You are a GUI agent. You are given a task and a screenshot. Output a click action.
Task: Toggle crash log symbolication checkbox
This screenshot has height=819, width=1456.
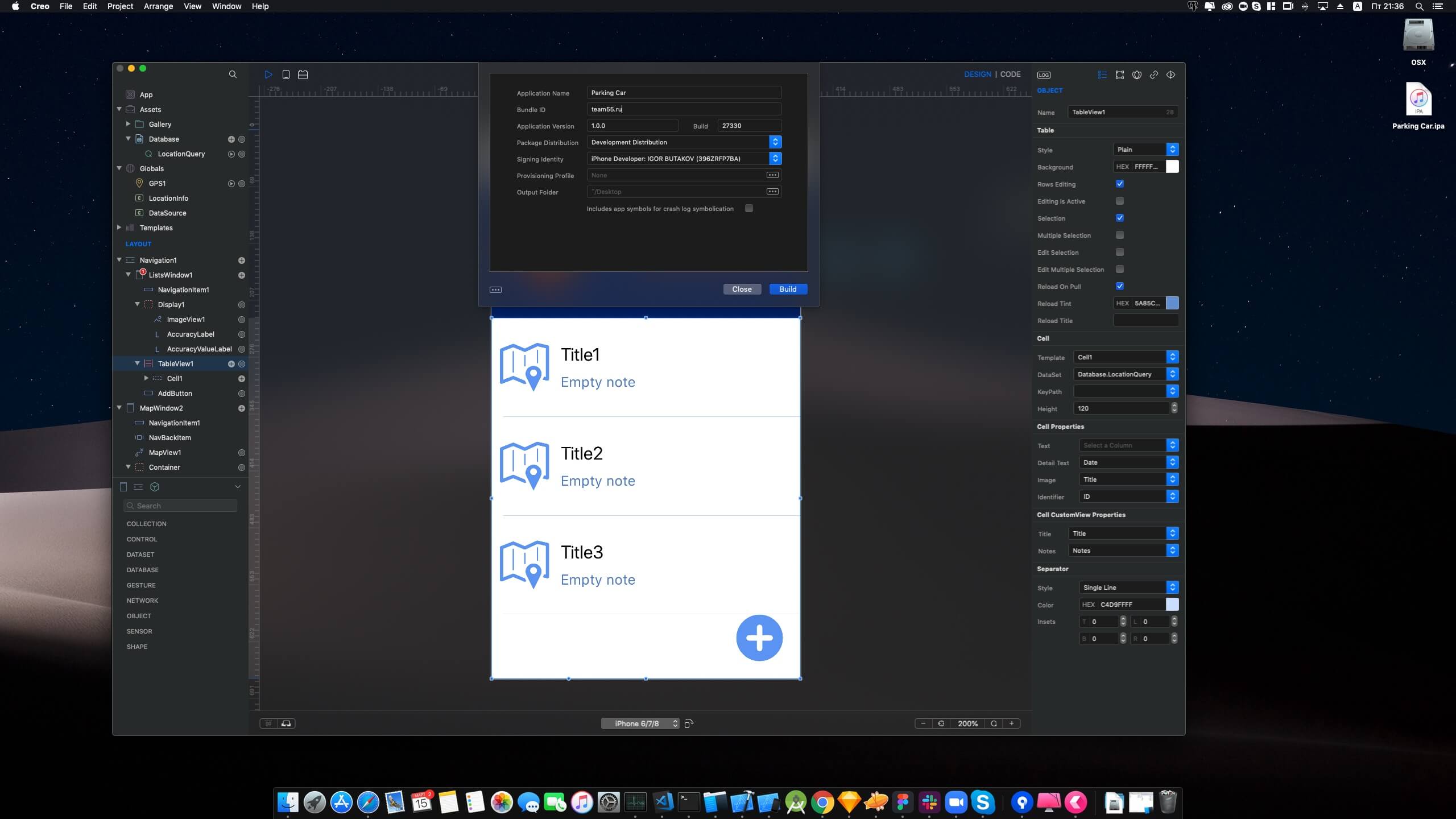pyautogui.click(x=749, y=208)
